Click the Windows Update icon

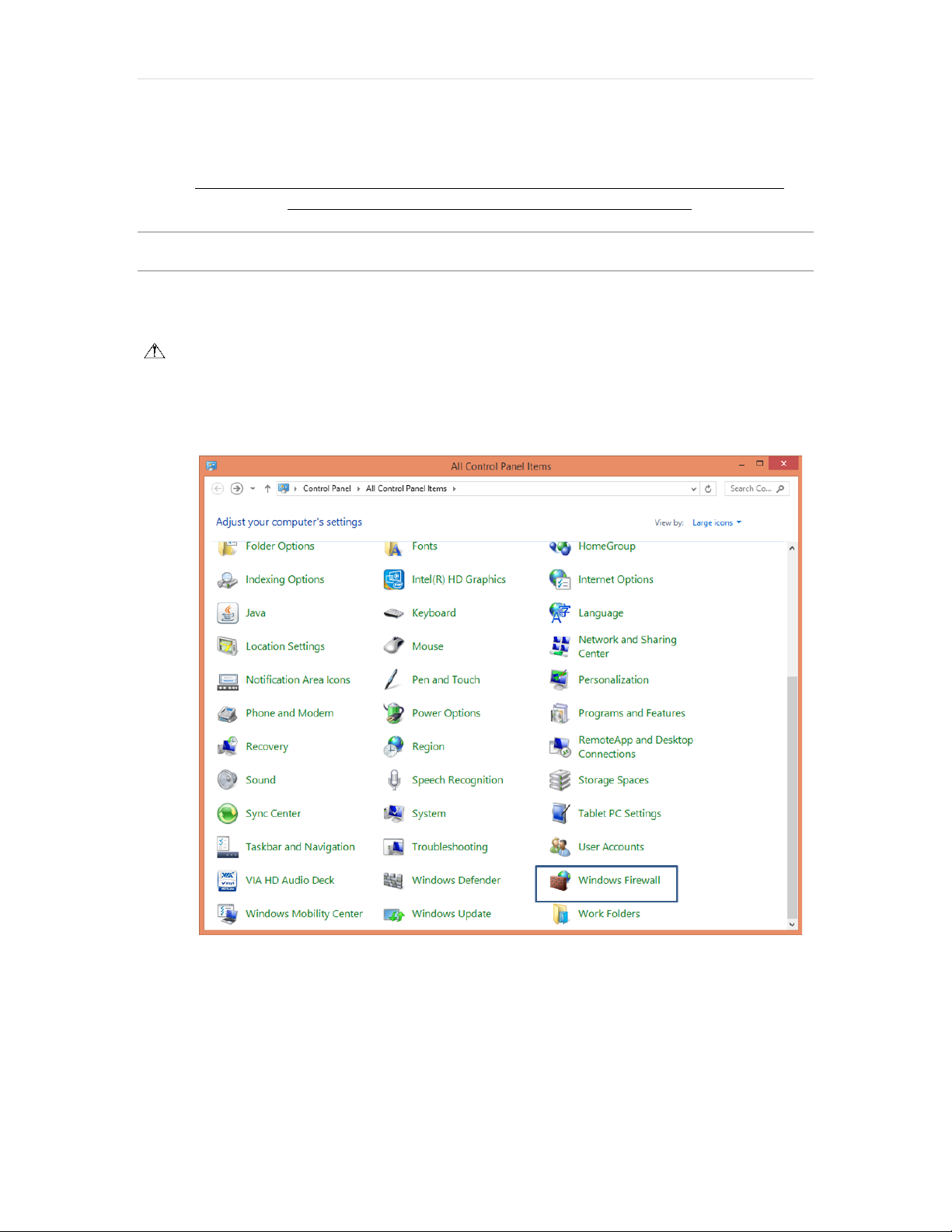(x=394, y=914)
